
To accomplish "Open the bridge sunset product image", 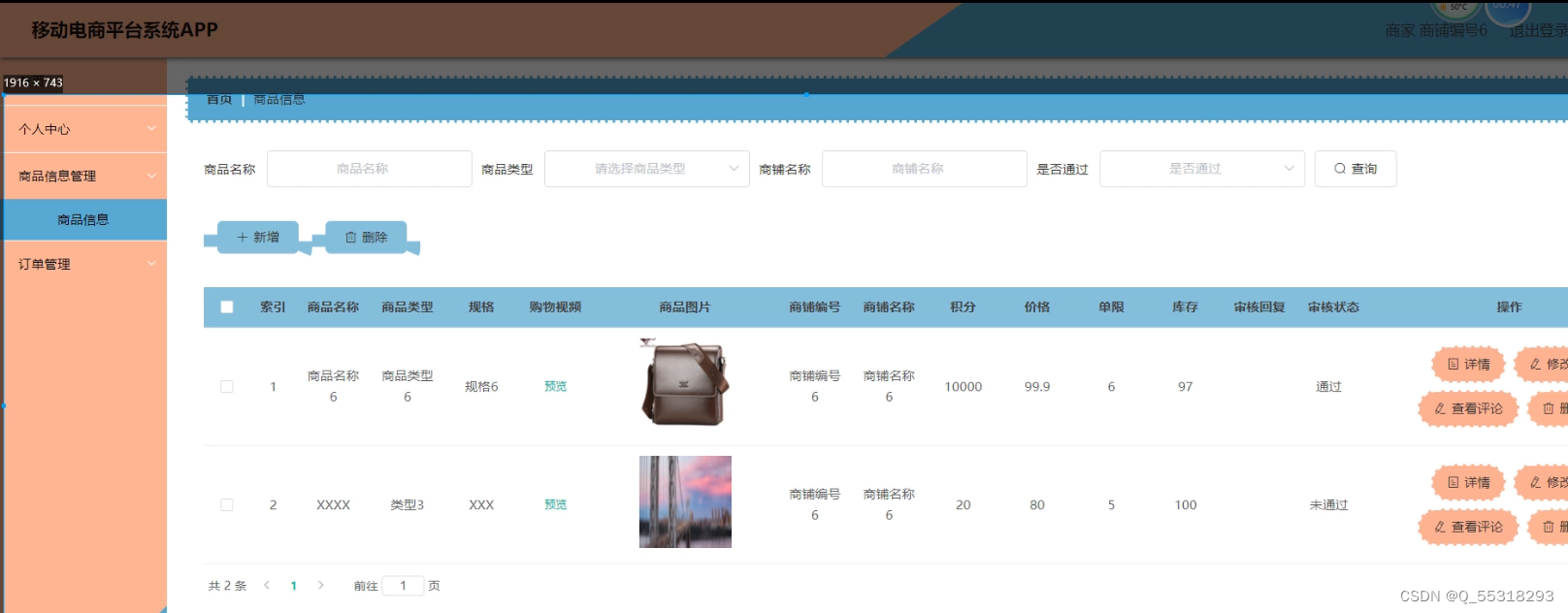I will [x=685, y=502].
